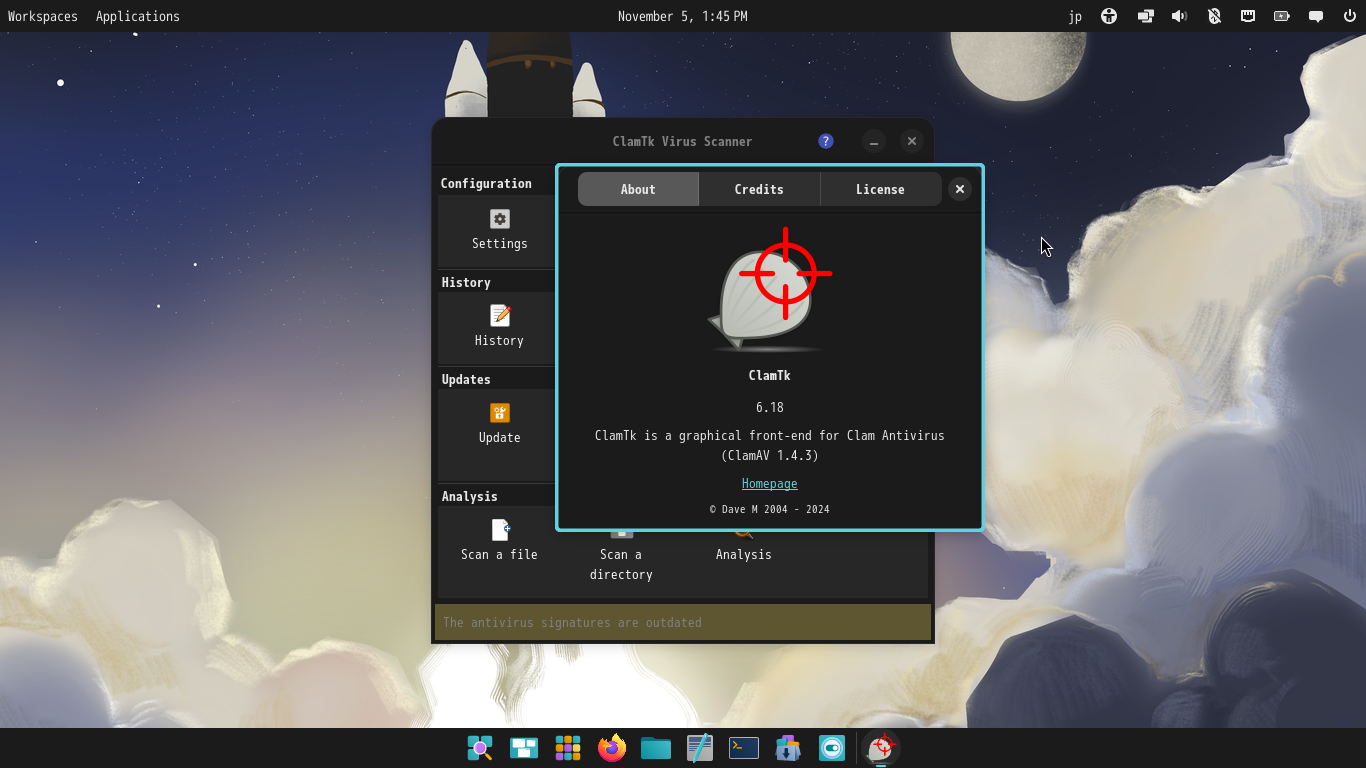1366x768 pixels.
Task: Open the wired network tray icon
Action: [x=1248, y=16]
